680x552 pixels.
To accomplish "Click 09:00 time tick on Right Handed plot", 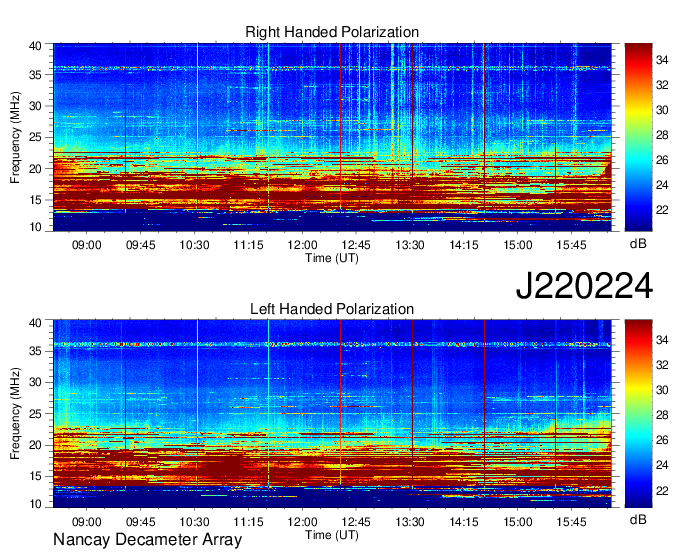I will point(86,245).
